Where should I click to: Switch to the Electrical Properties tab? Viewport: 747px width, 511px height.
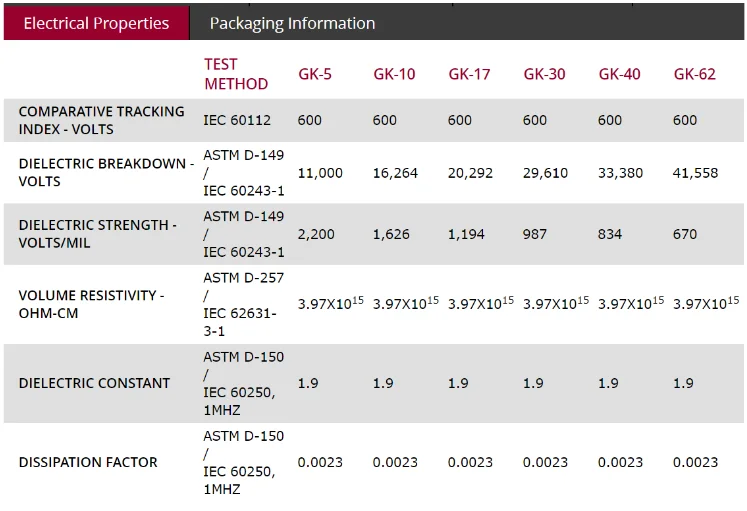96,23
